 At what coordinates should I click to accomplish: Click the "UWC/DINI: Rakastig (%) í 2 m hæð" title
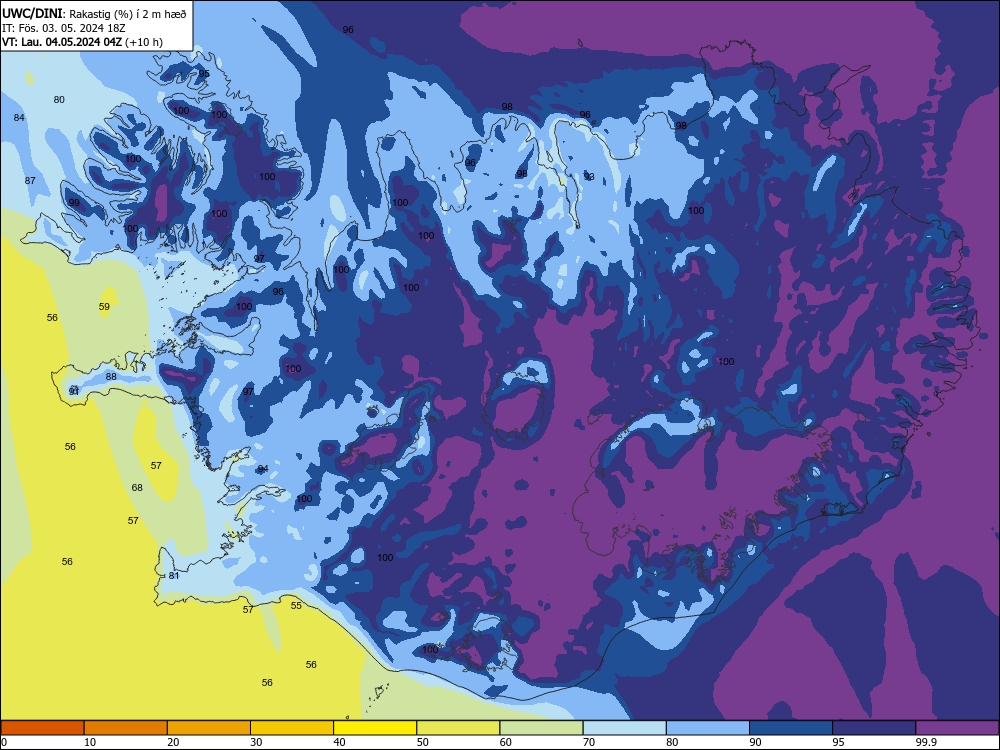click(94, 14)
